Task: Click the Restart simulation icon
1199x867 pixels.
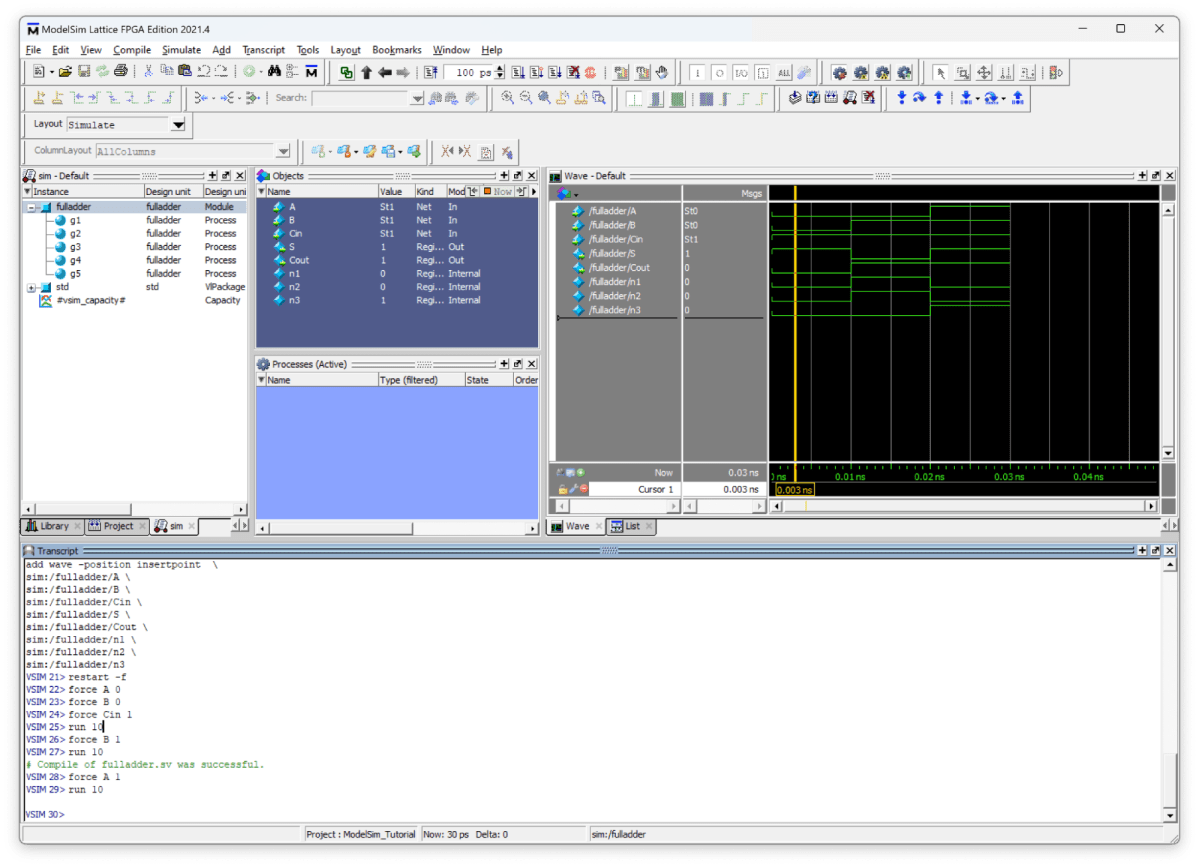Action: [430, 72]
